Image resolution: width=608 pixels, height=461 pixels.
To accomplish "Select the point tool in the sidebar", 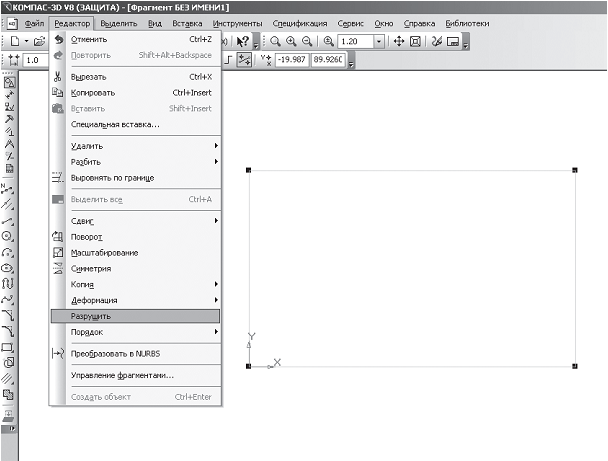I will (x=8, y=190).
